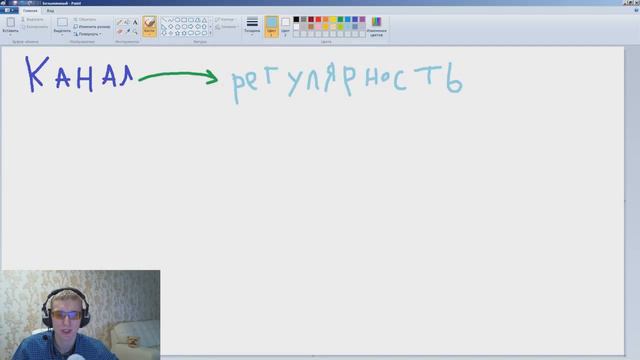Open Edit colors (Изменение цветов) dialog
640x360 pixels.
coord(376,27)
